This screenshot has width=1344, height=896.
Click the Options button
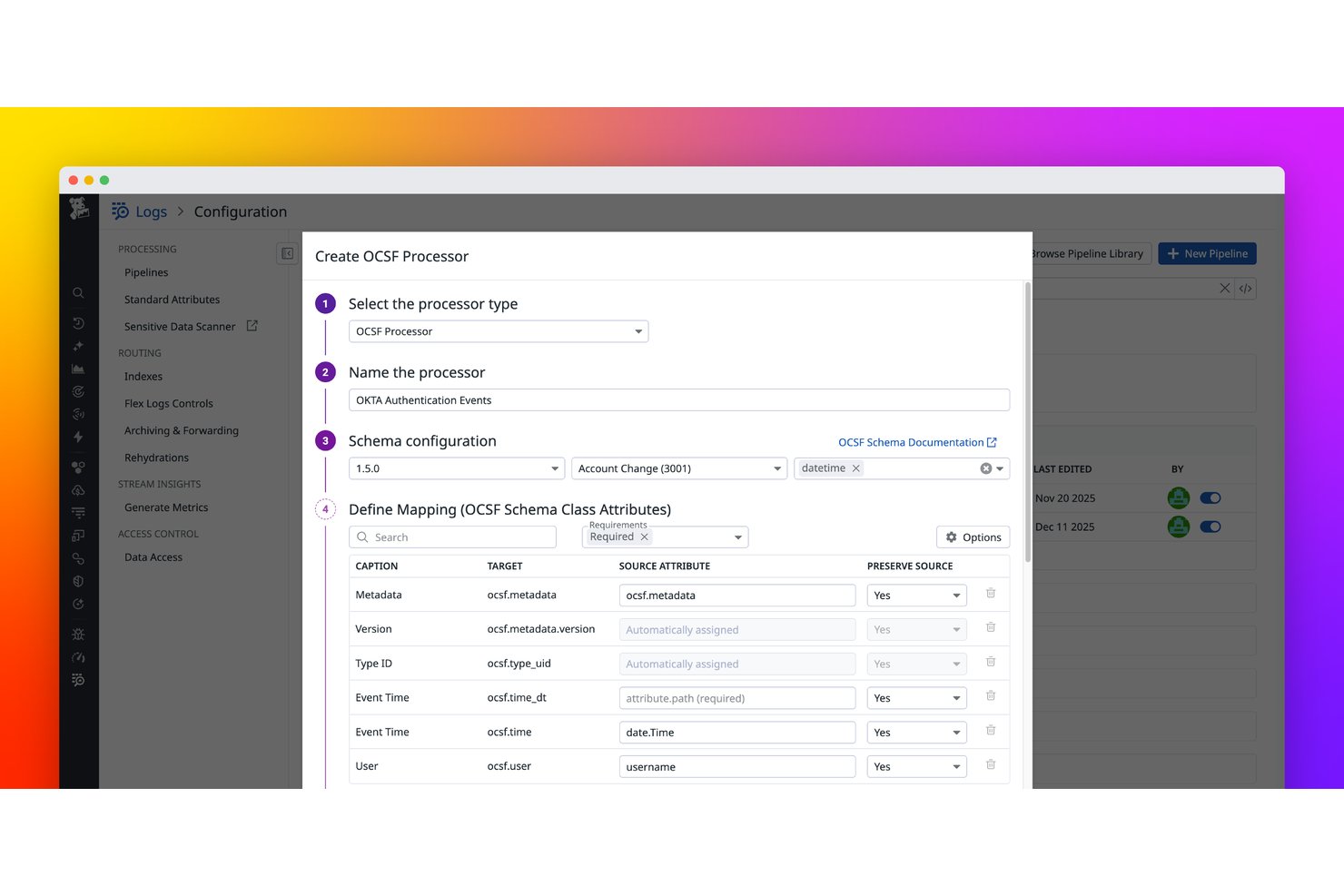pos(973,537)
